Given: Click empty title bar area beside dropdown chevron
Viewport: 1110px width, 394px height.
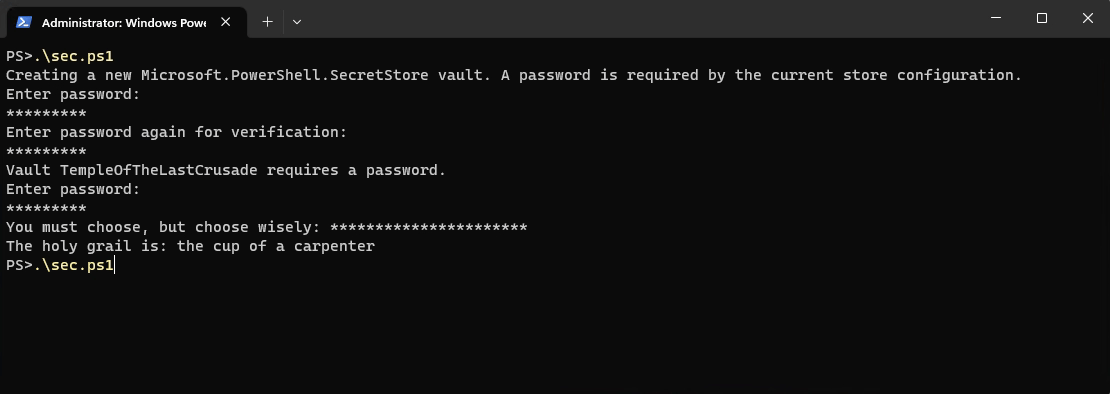Looking at the screenshot, I should click(x=637, y=19).
